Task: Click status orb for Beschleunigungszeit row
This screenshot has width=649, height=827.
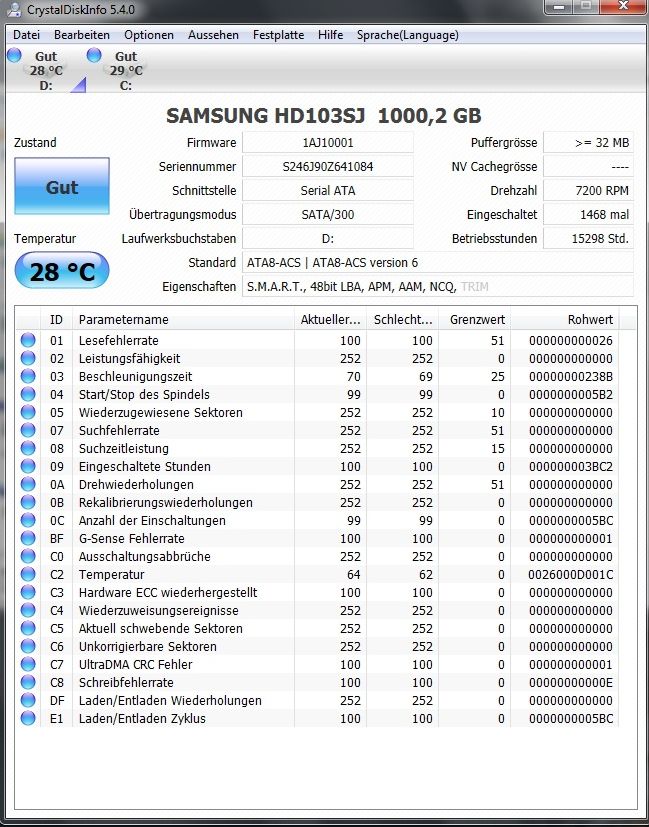Action: pos(28,376)
